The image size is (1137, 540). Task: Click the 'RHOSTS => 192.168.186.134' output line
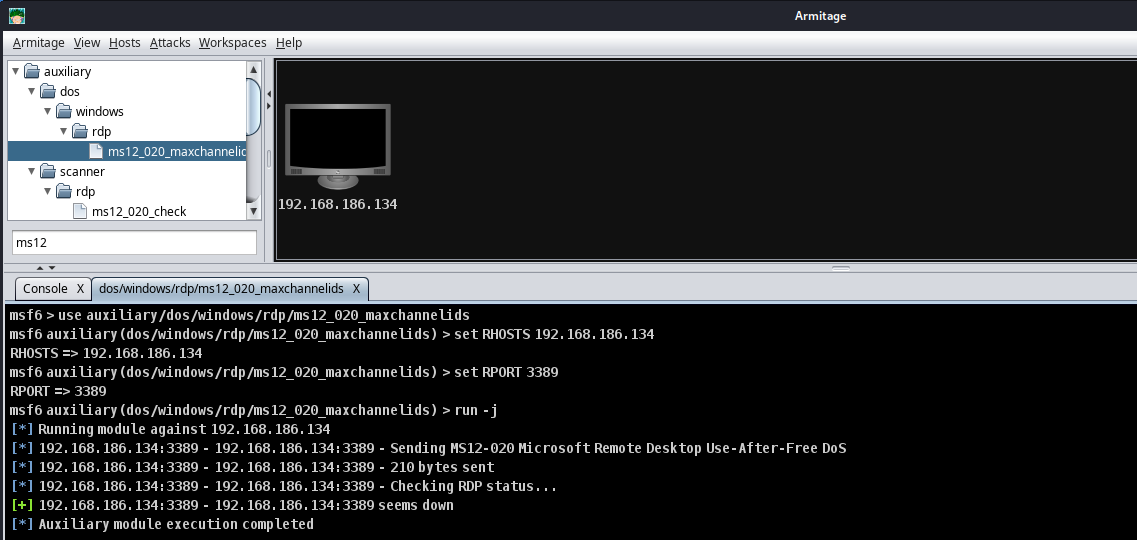click(x=106, y=354)
